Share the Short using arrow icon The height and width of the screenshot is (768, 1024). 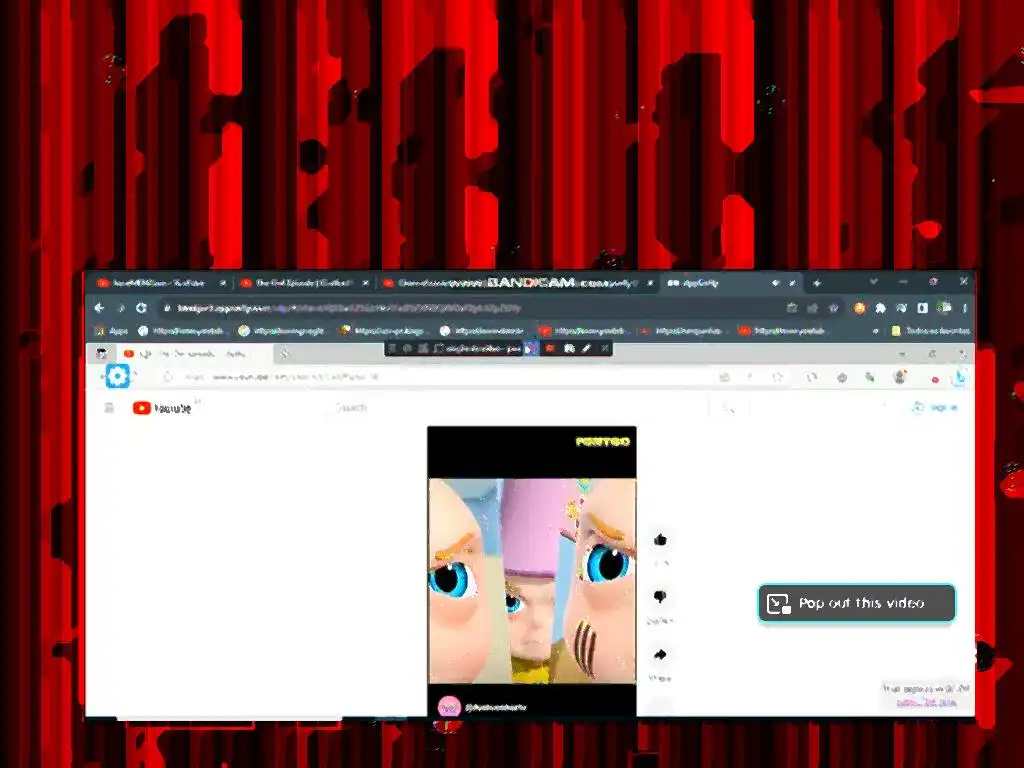click(x=660, y=654)
